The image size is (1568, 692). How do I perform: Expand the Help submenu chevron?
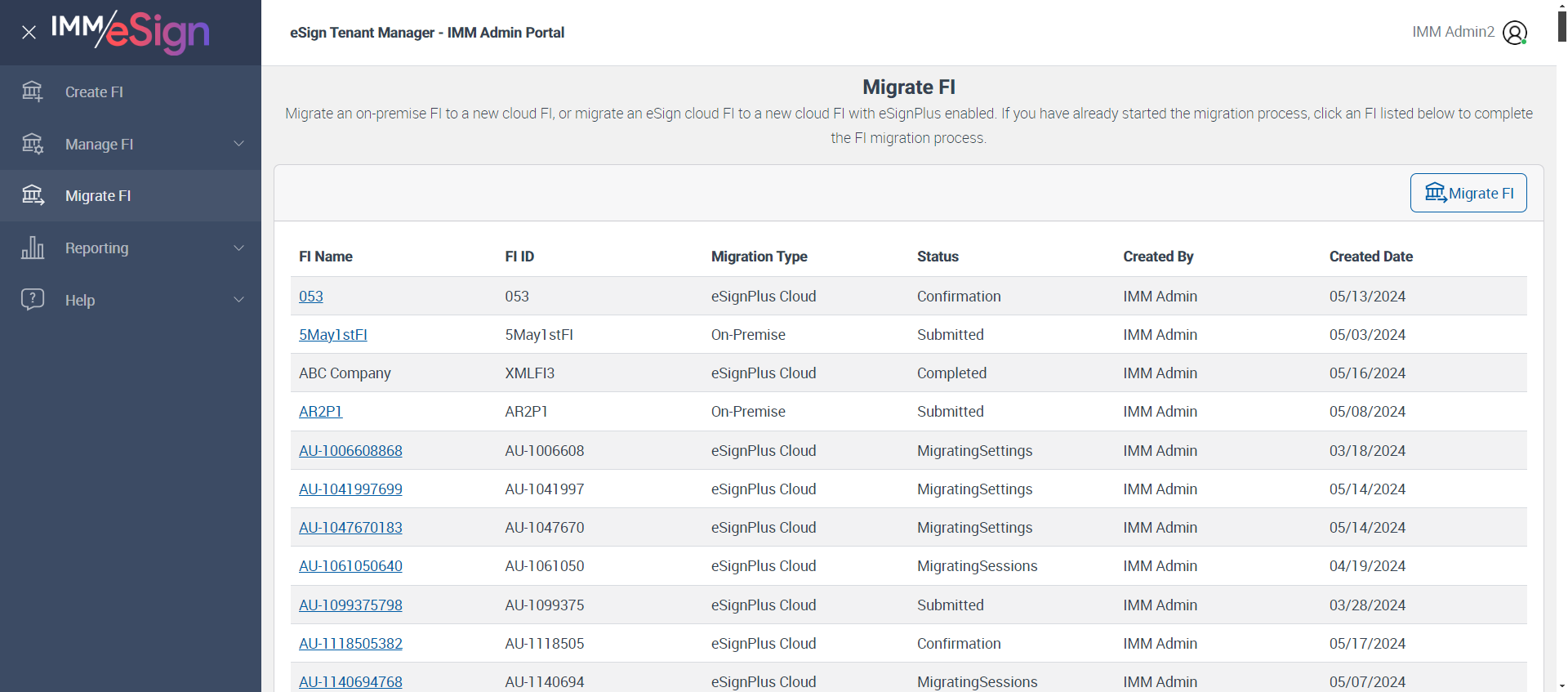(239, 300)
